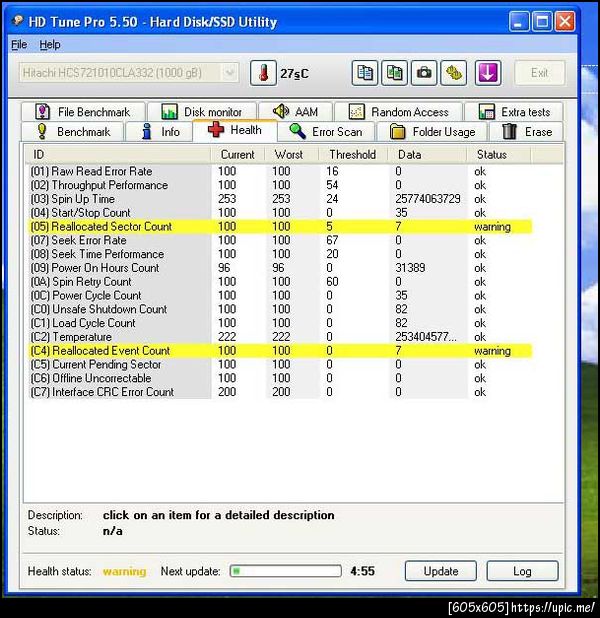Close the HD Tune Pro window

coord(565,21)
